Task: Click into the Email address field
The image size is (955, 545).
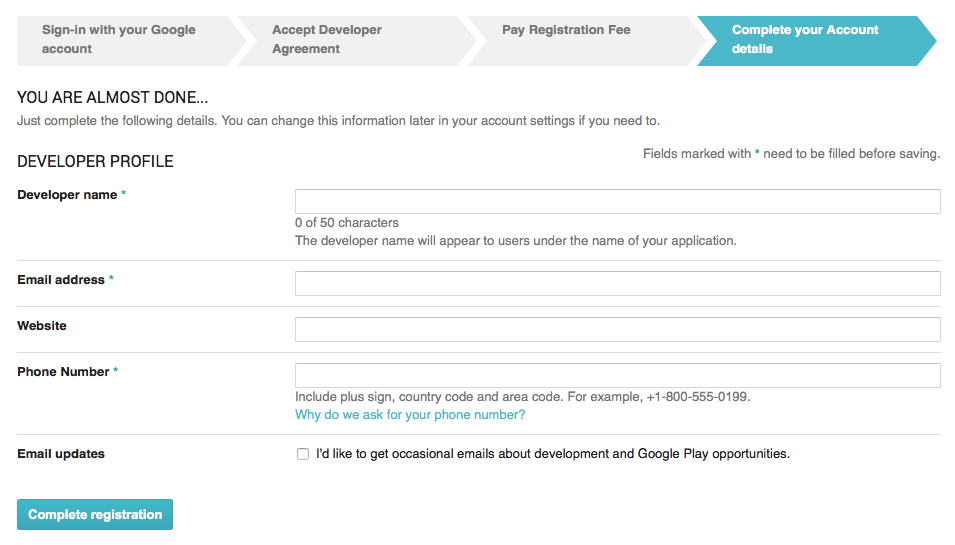Action: click(x=618, y=283)
